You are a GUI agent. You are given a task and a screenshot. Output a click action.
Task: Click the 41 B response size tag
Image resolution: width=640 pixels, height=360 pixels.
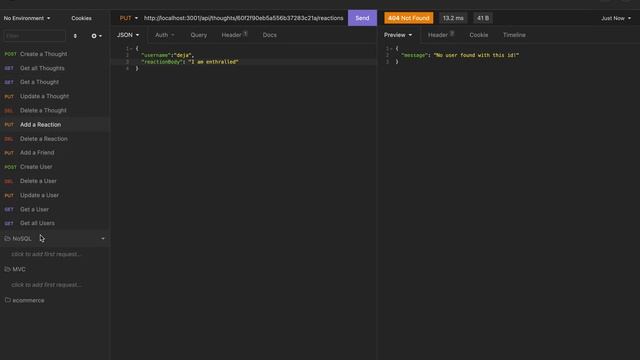(x=483, y=18)
